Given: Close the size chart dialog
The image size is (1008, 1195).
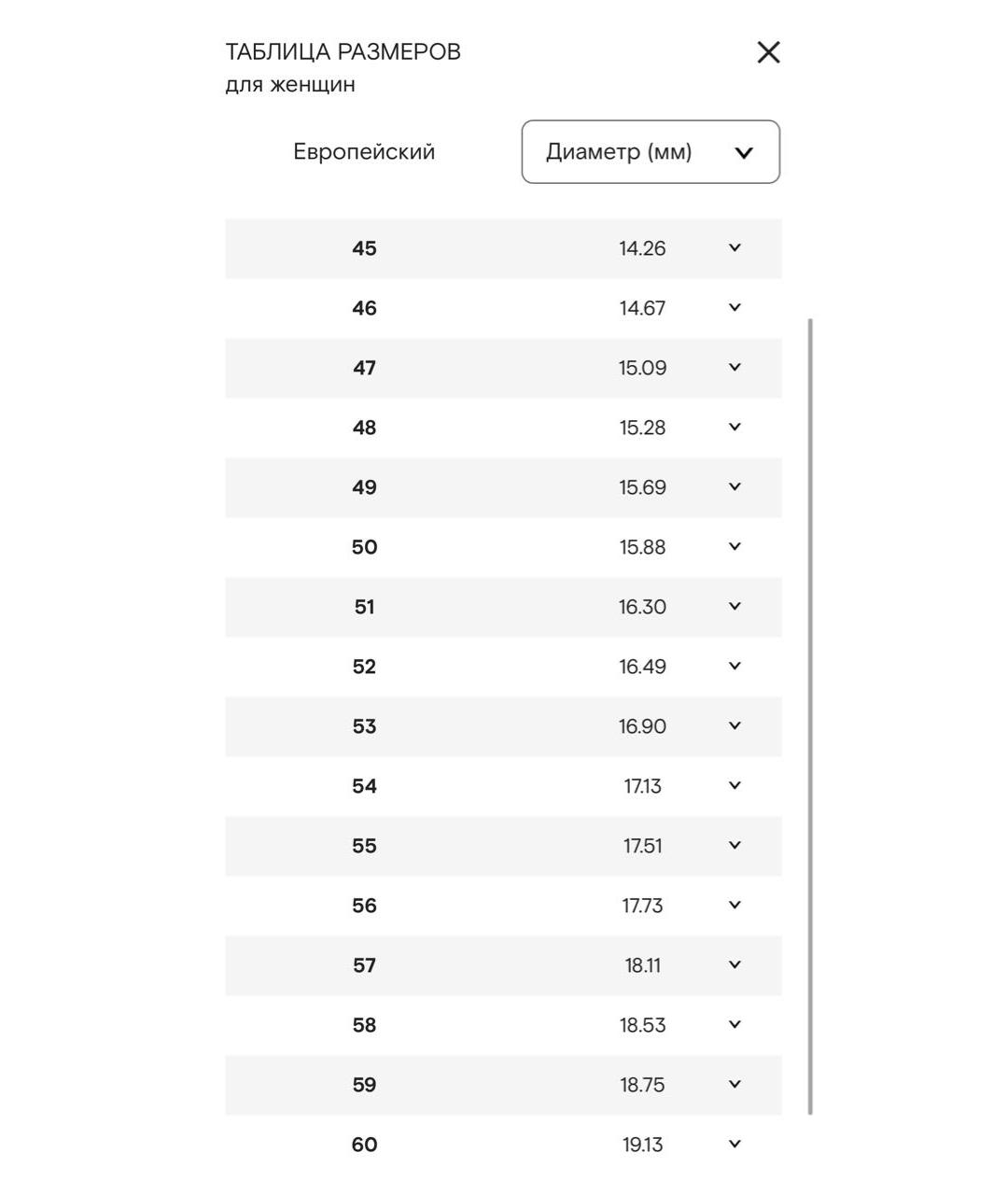Looking at the screenshot, I should coord(768,52).
